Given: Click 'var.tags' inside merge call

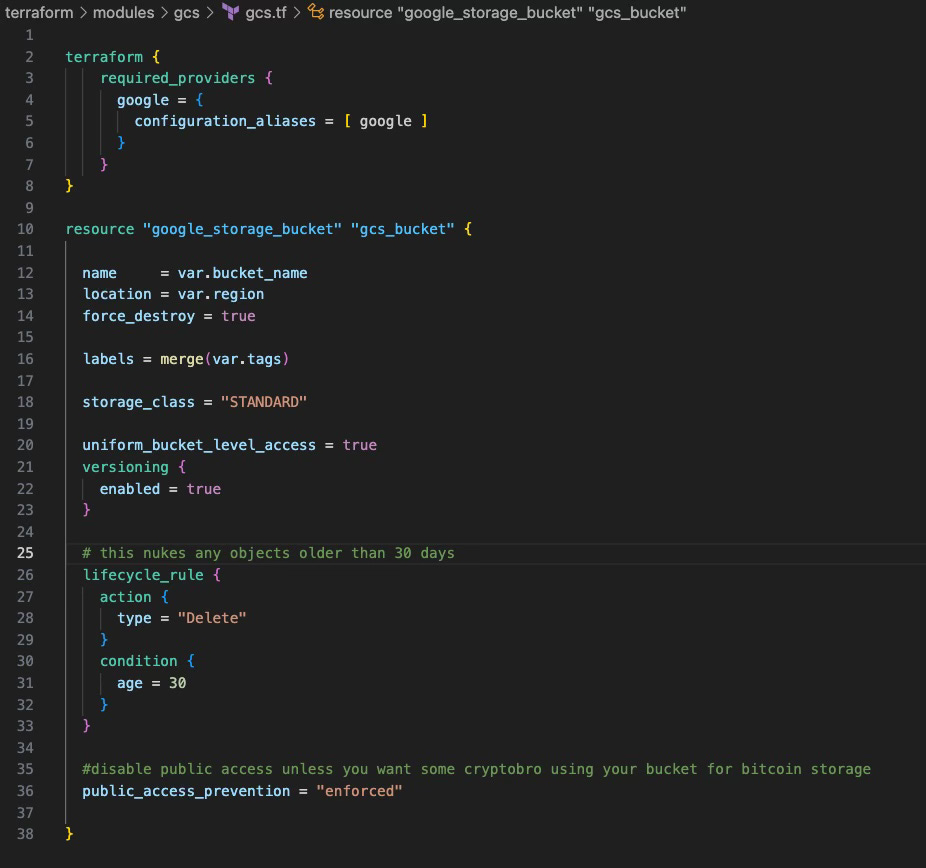Looking at the screenshot, I should [x=247, y=359].
